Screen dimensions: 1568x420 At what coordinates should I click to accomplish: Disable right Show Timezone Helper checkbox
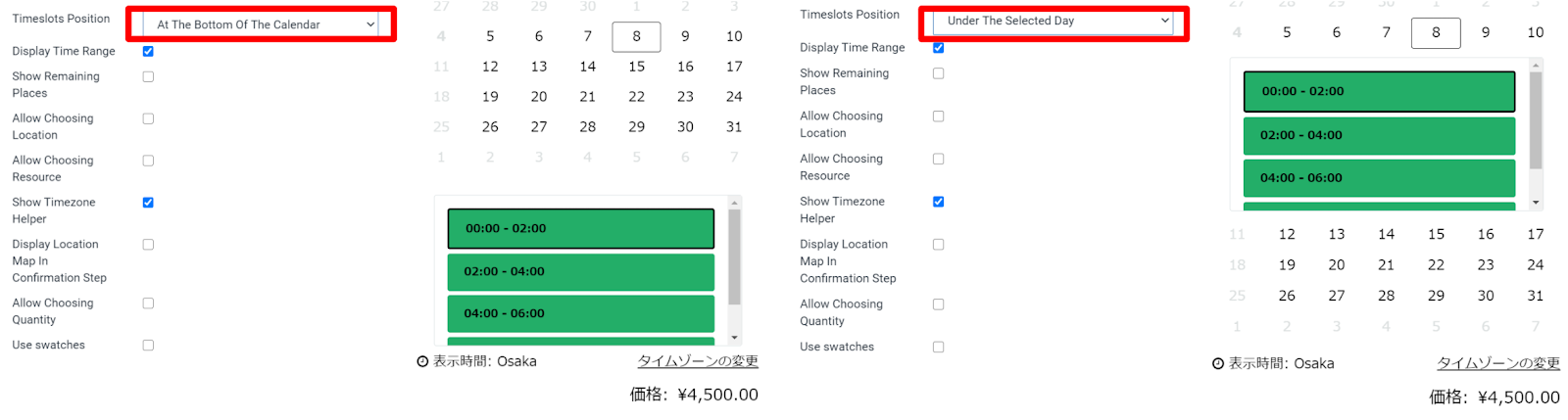point(938,202)
